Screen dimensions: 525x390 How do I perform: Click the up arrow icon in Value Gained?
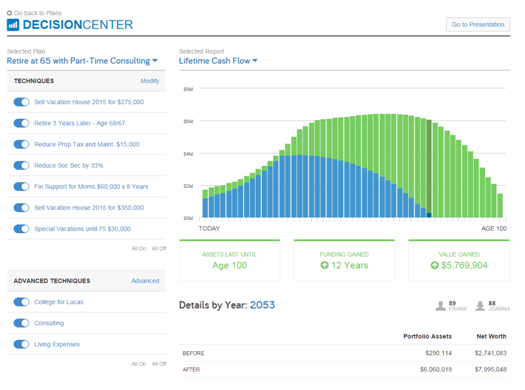(x=435, y=265)
